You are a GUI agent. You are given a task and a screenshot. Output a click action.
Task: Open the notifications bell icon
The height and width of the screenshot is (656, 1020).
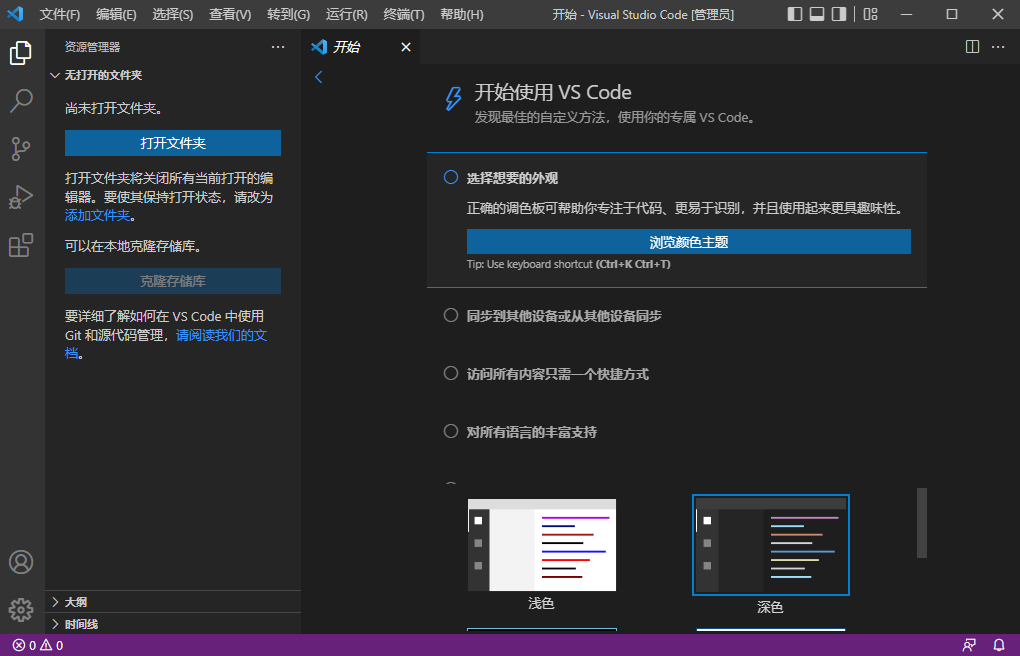pyautogui.click(x=999, y=646)
